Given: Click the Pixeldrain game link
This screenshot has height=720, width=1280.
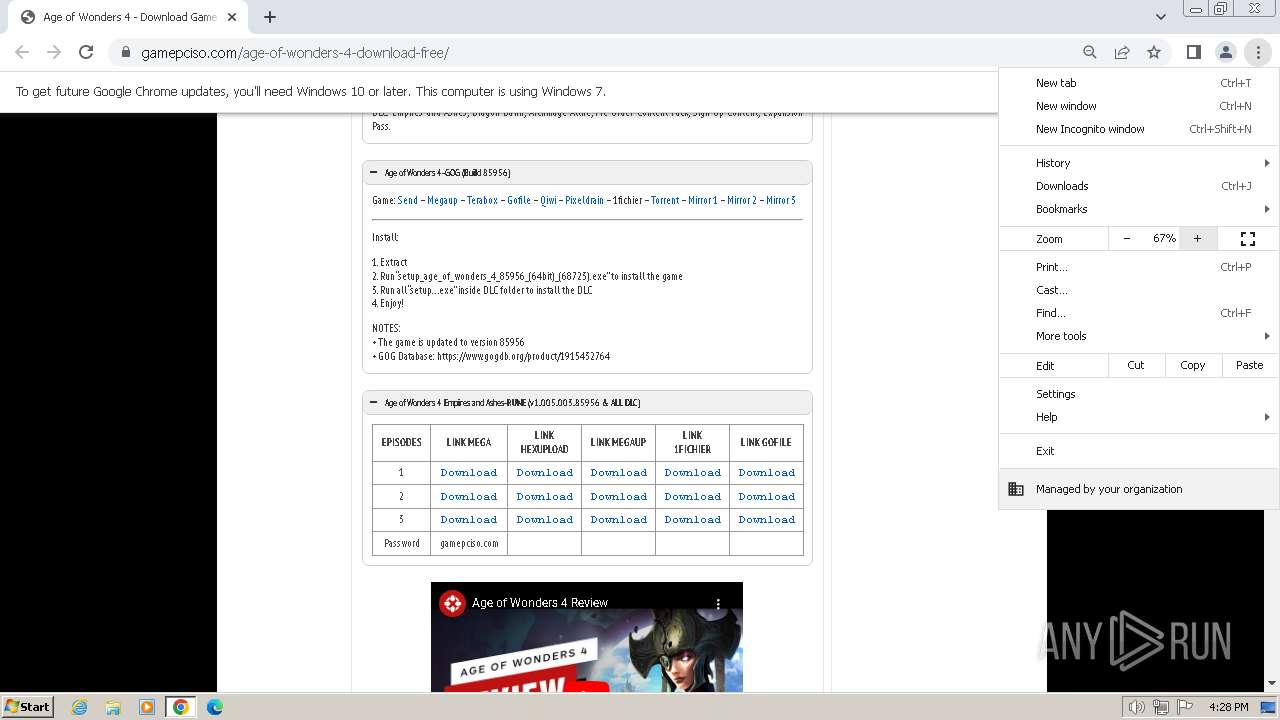Looking at the screenshot, I should point(585,200).
